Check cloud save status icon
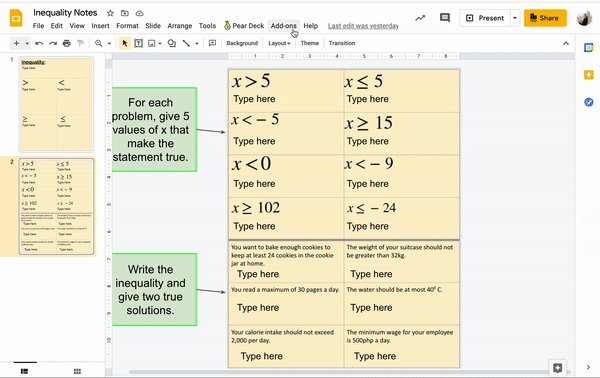The image size is (600, 378). click(x=139, y=13)
